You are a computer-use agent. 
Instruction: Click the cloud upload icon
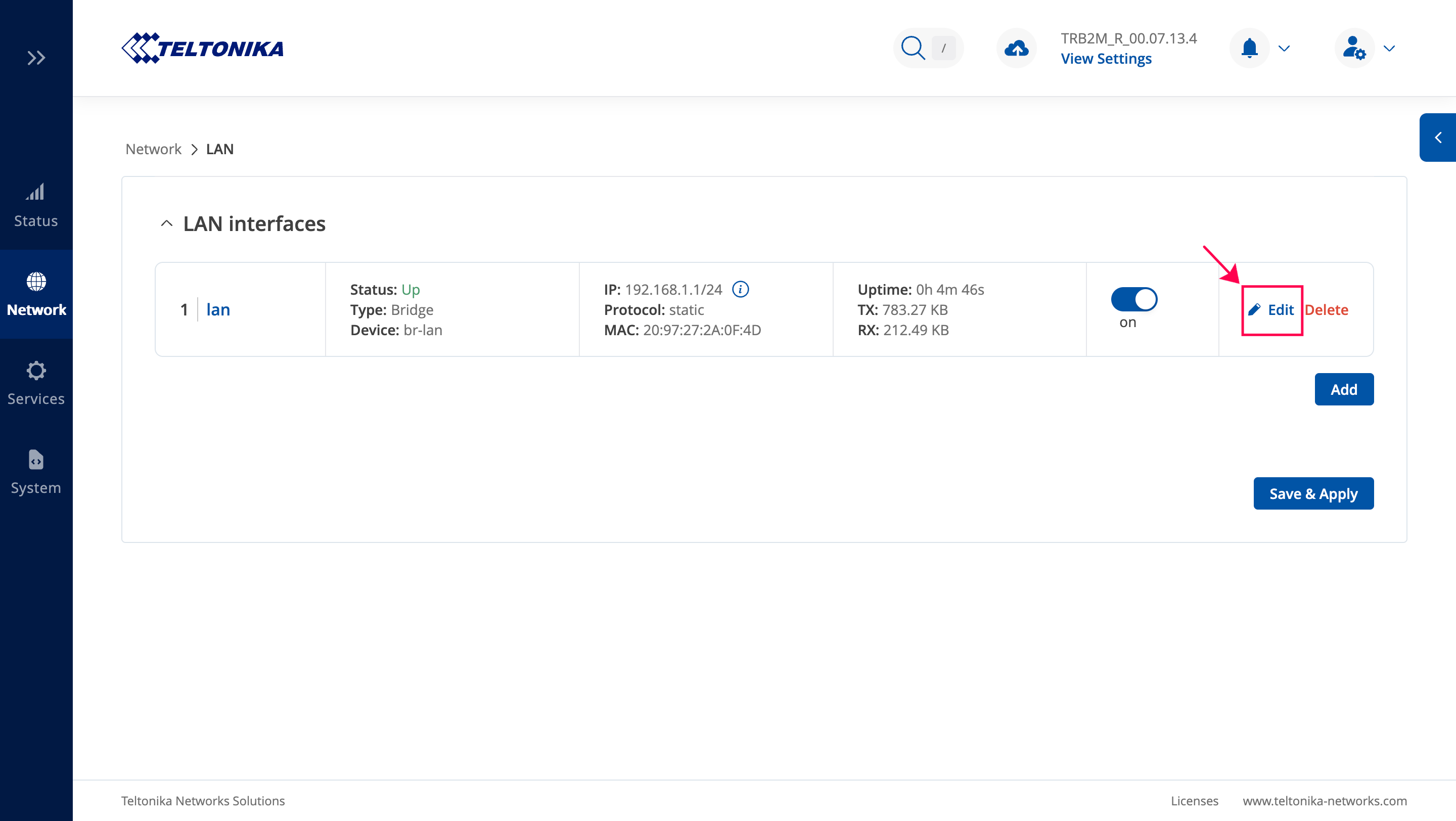[x=1016, y=48]
